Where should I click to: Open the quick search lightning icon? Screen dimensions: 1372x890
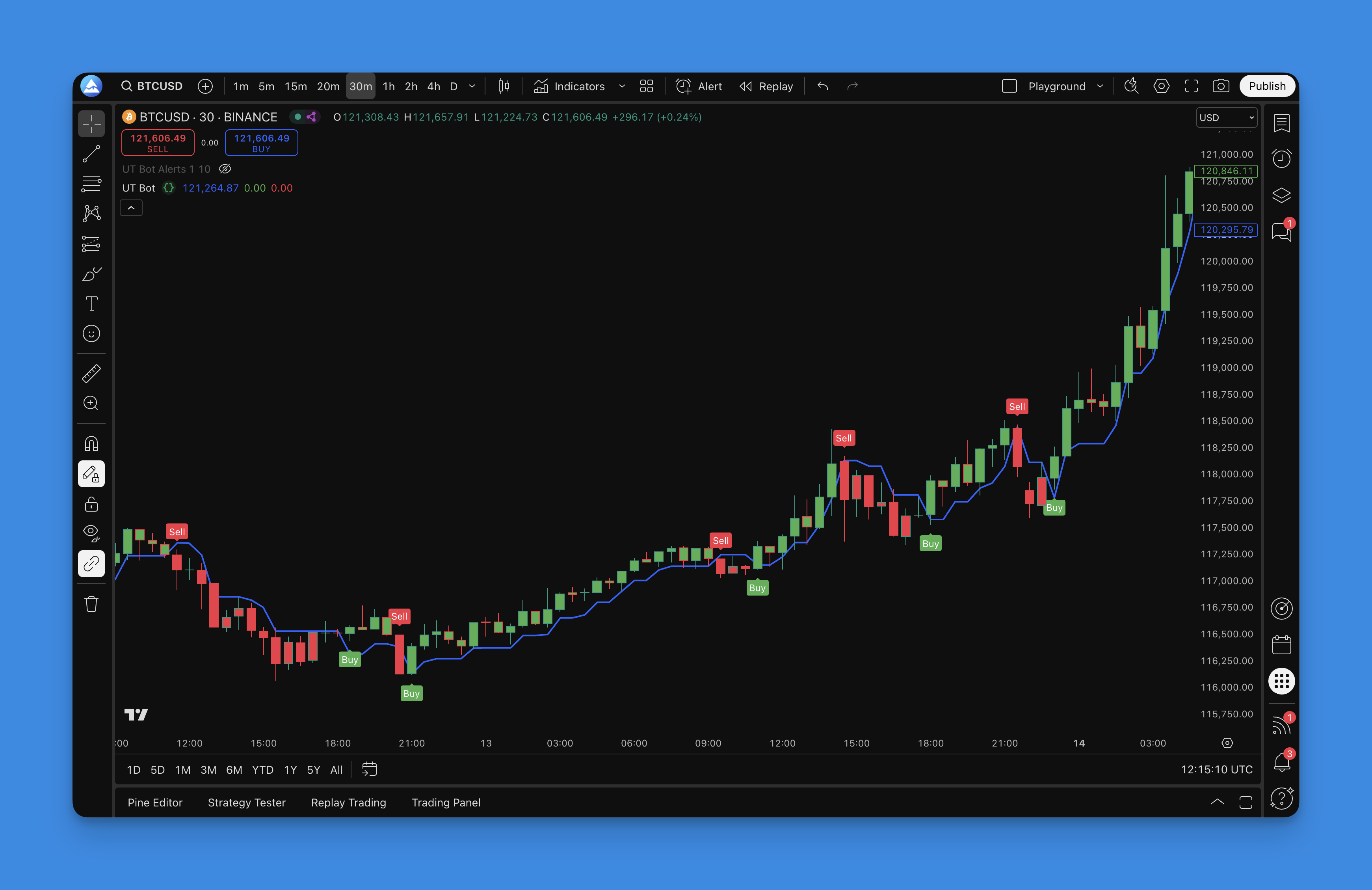[1131, 86]
